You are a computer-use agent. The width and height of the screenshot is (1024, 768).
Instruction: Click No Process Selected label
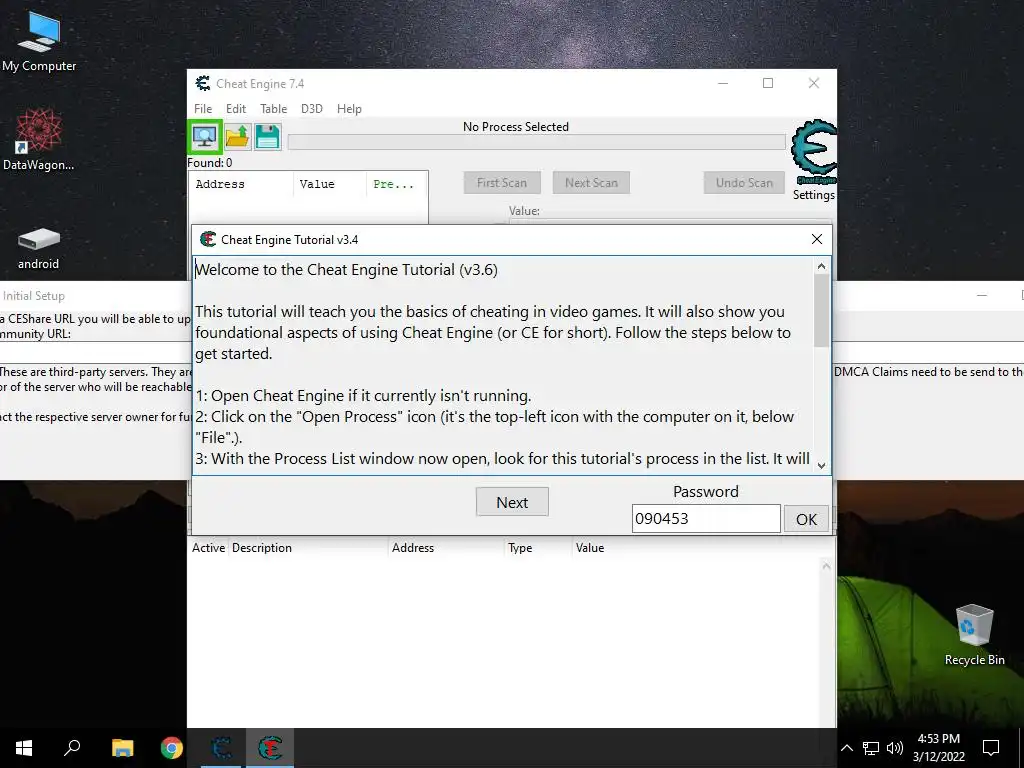[x=516, y=127]
